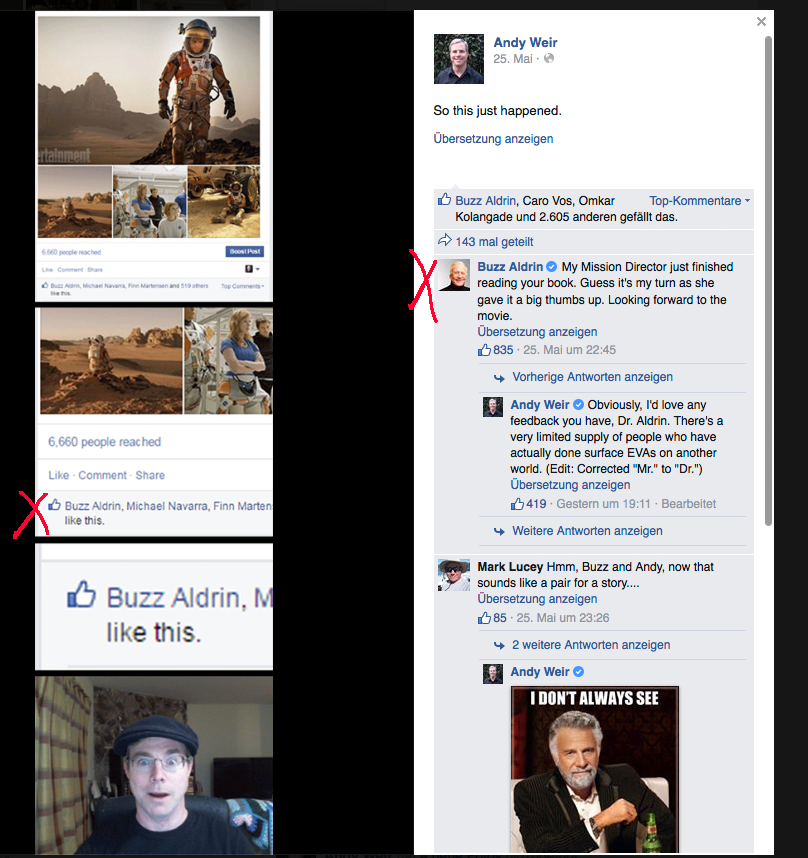Click verified badge above the meme image

pyautogui.click(x=578, y=671)
